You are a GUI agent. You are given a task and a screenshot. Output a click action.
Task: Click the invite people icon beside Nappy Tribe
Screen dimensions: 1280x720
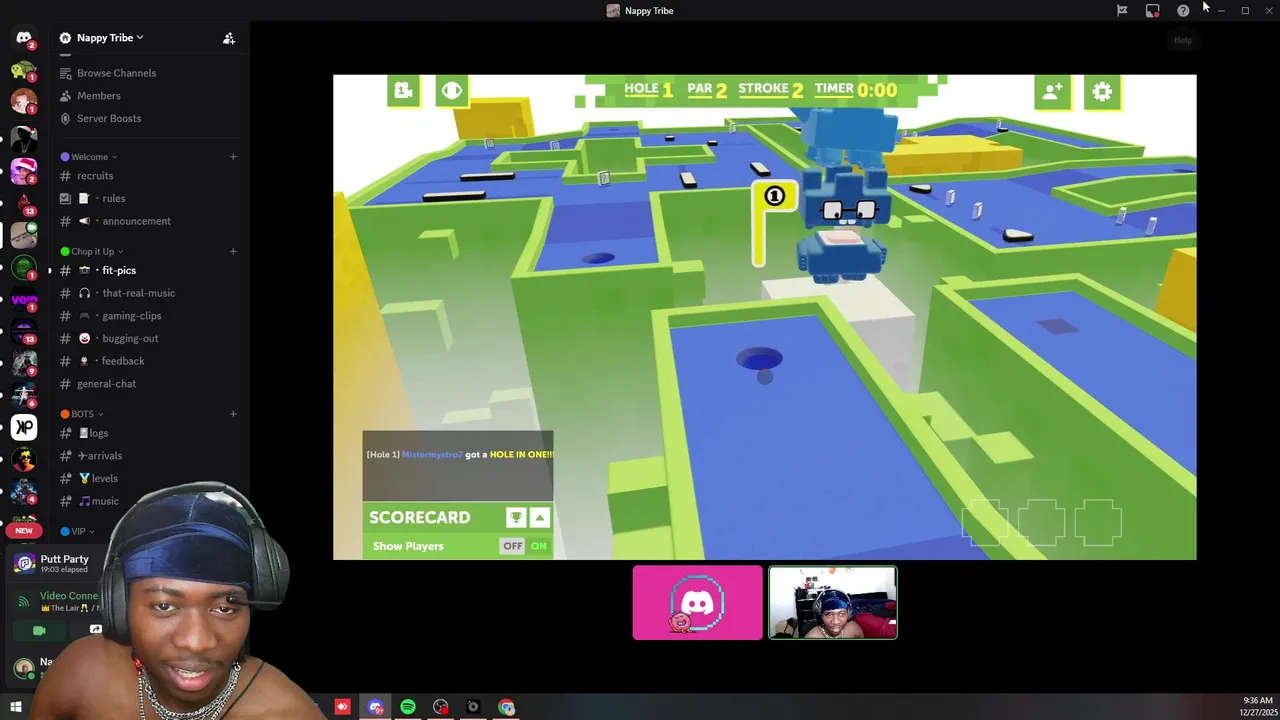[229, 38]
